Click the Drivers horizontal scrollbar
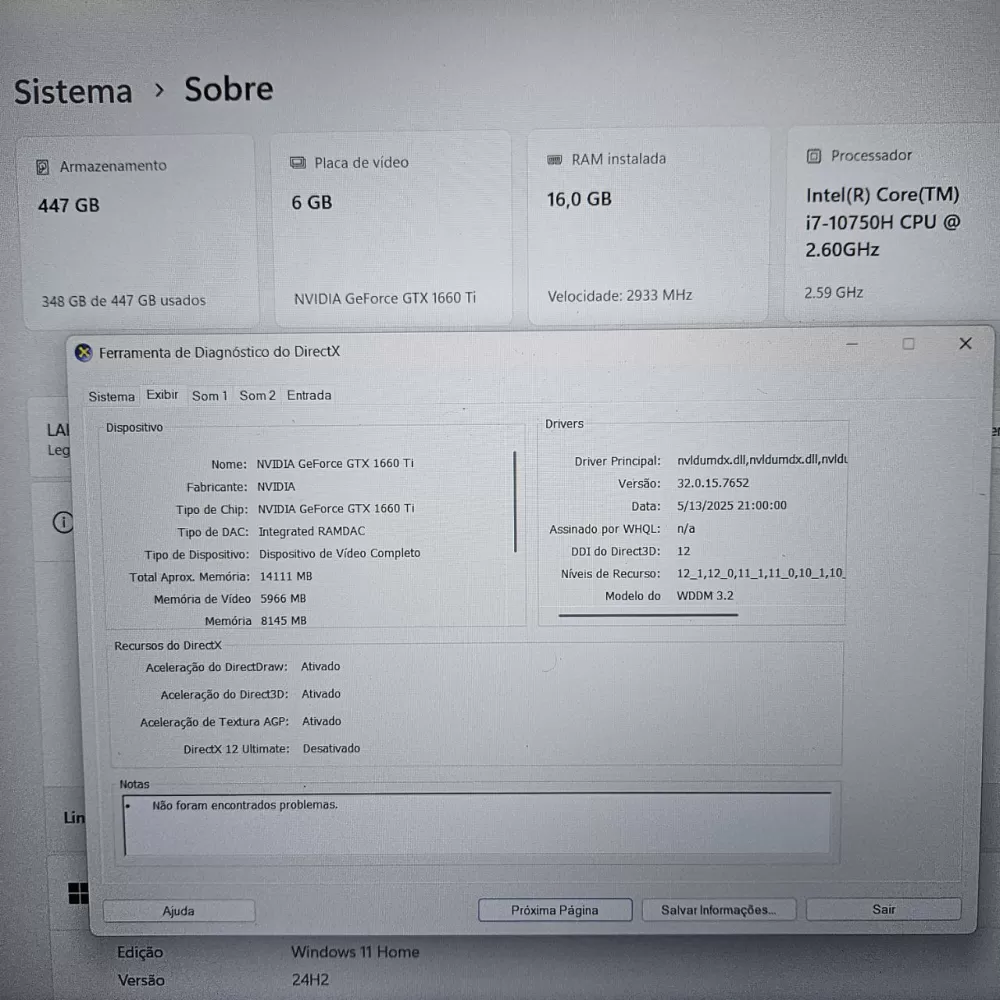The image size is (1000, 1000). [648, 615]
